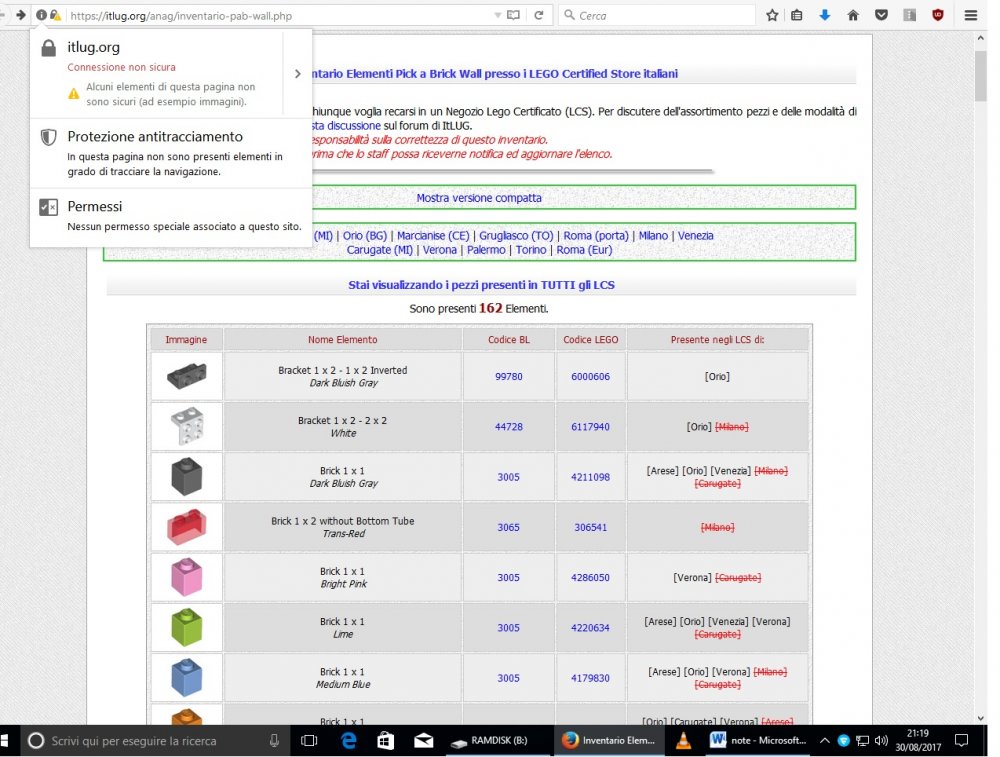Click the lime brick image
Image resolution: width=1000 pixels, height=757 pixels.
(x=187, y=628)
